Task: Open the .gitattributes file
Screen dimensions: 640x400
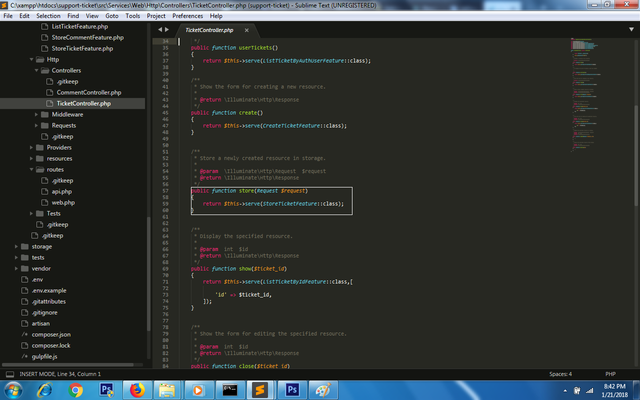Action: coord(49,302)
